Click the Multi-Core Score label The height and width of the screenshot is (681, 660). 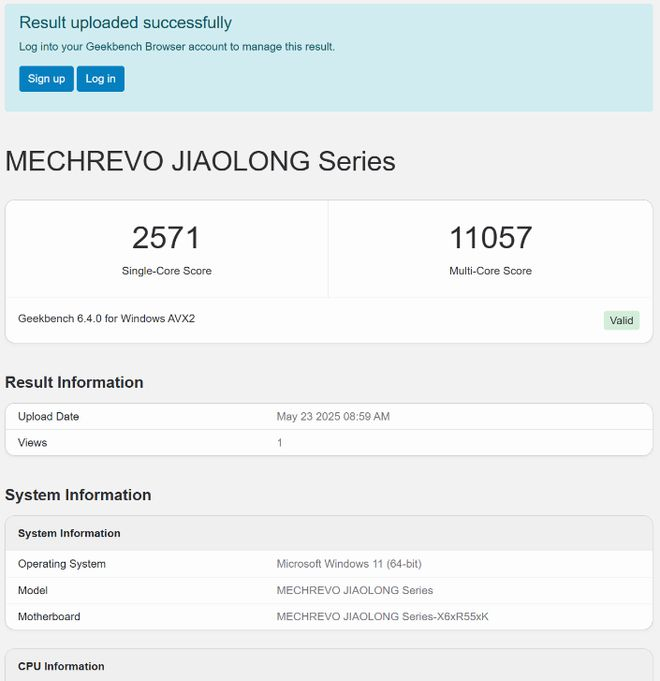click(490, 271)
